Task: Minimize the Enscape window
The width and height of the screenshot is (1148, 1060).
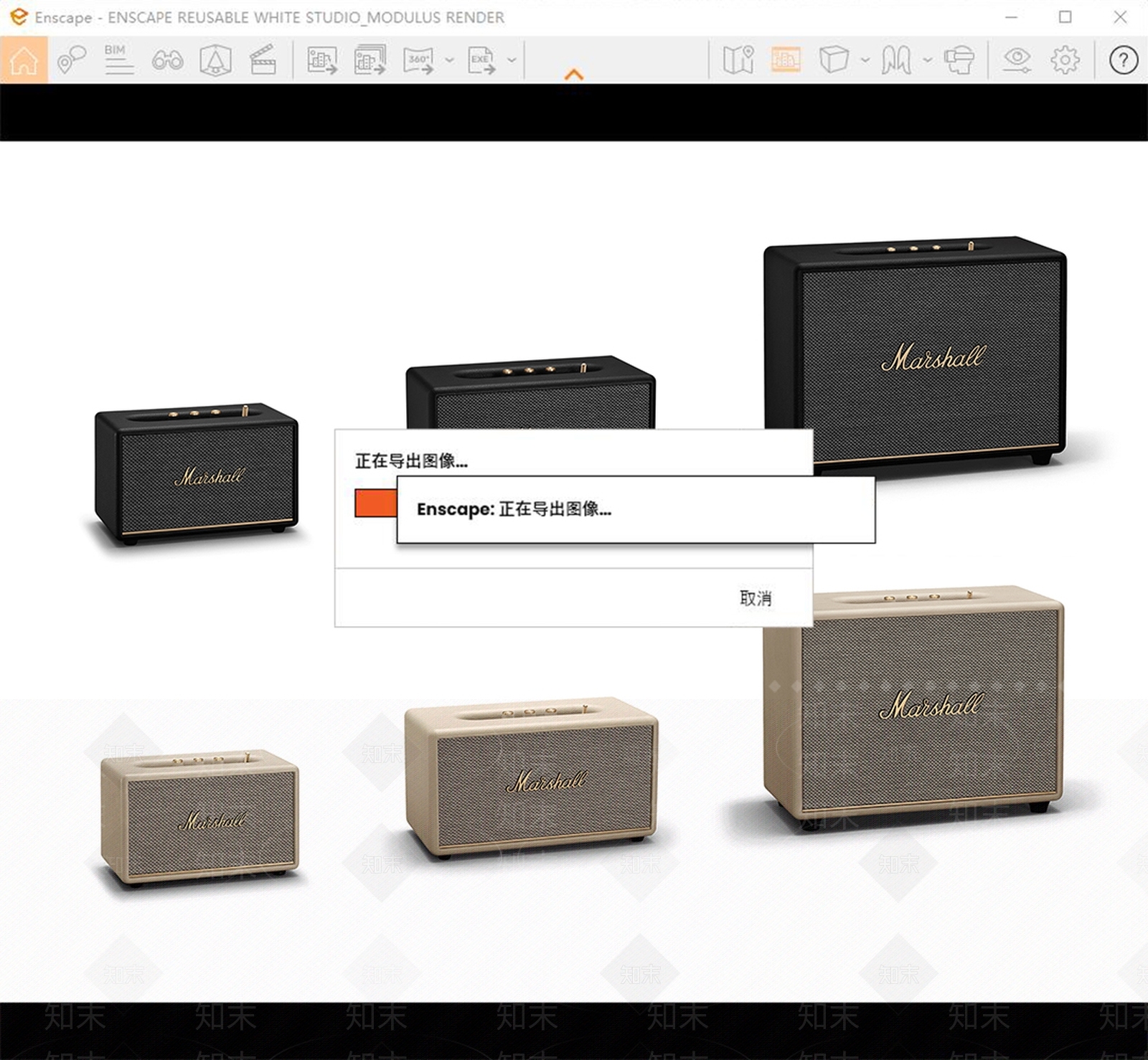Action: (1011, 16)
